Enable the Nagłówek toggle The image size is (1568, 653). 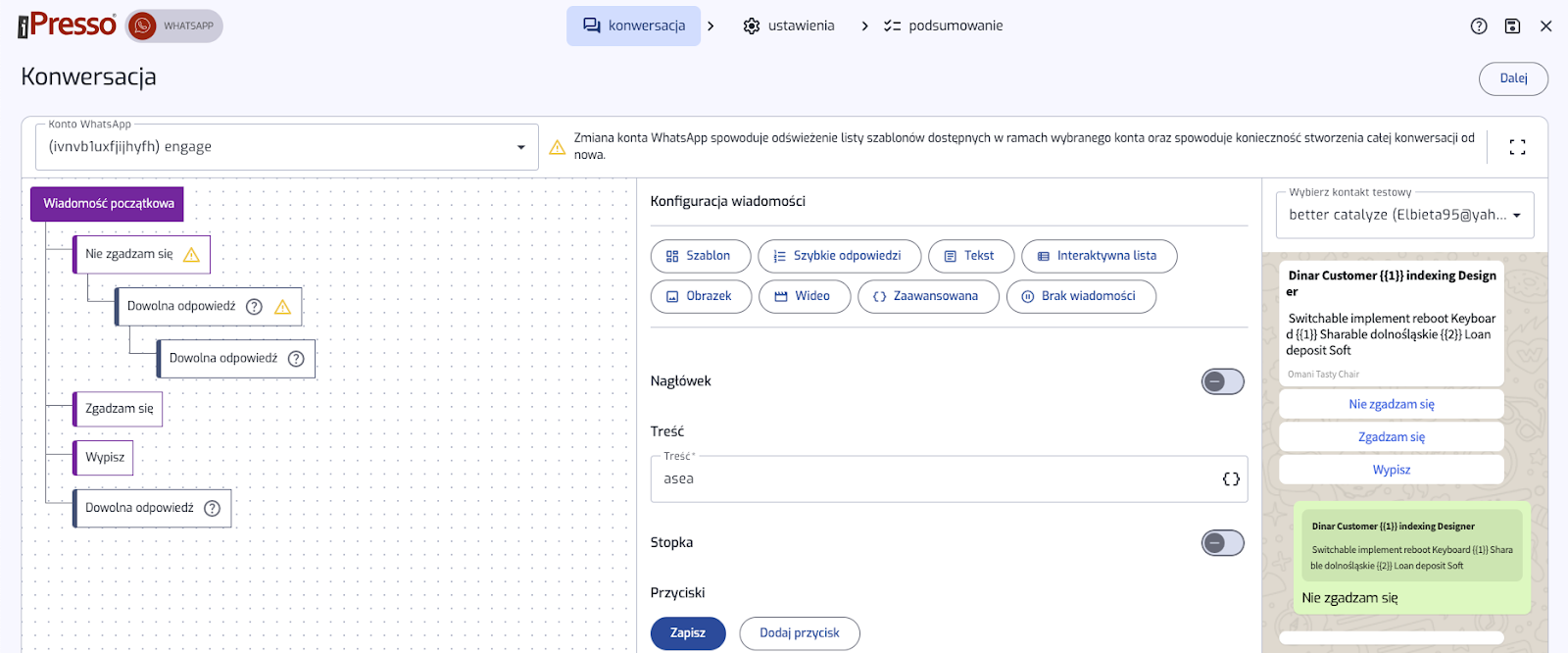[x=1222, y=381]
